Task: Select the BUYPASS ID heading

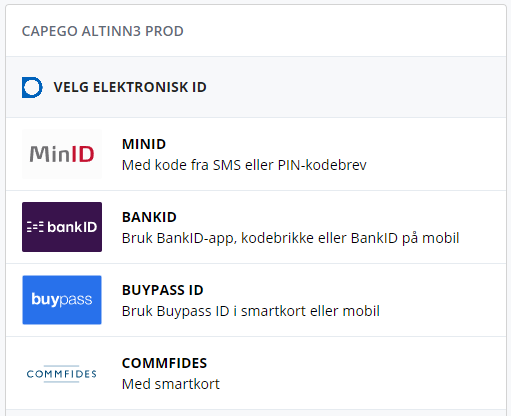Action: 163,290
